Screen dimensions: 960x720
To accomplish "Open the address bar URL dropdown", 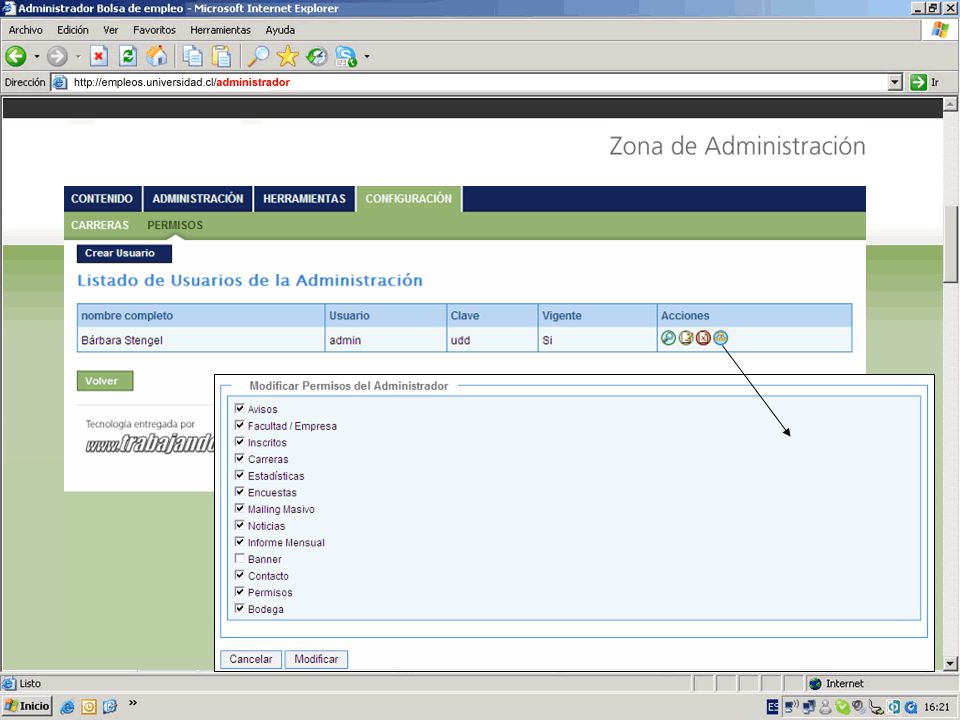I will 895,82.
